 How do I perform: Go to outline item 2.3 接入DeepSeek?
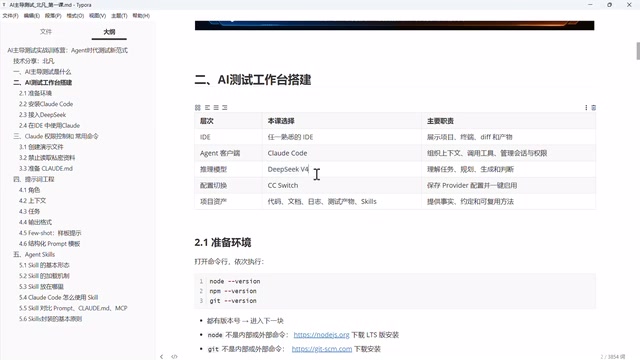pos(42,115)
